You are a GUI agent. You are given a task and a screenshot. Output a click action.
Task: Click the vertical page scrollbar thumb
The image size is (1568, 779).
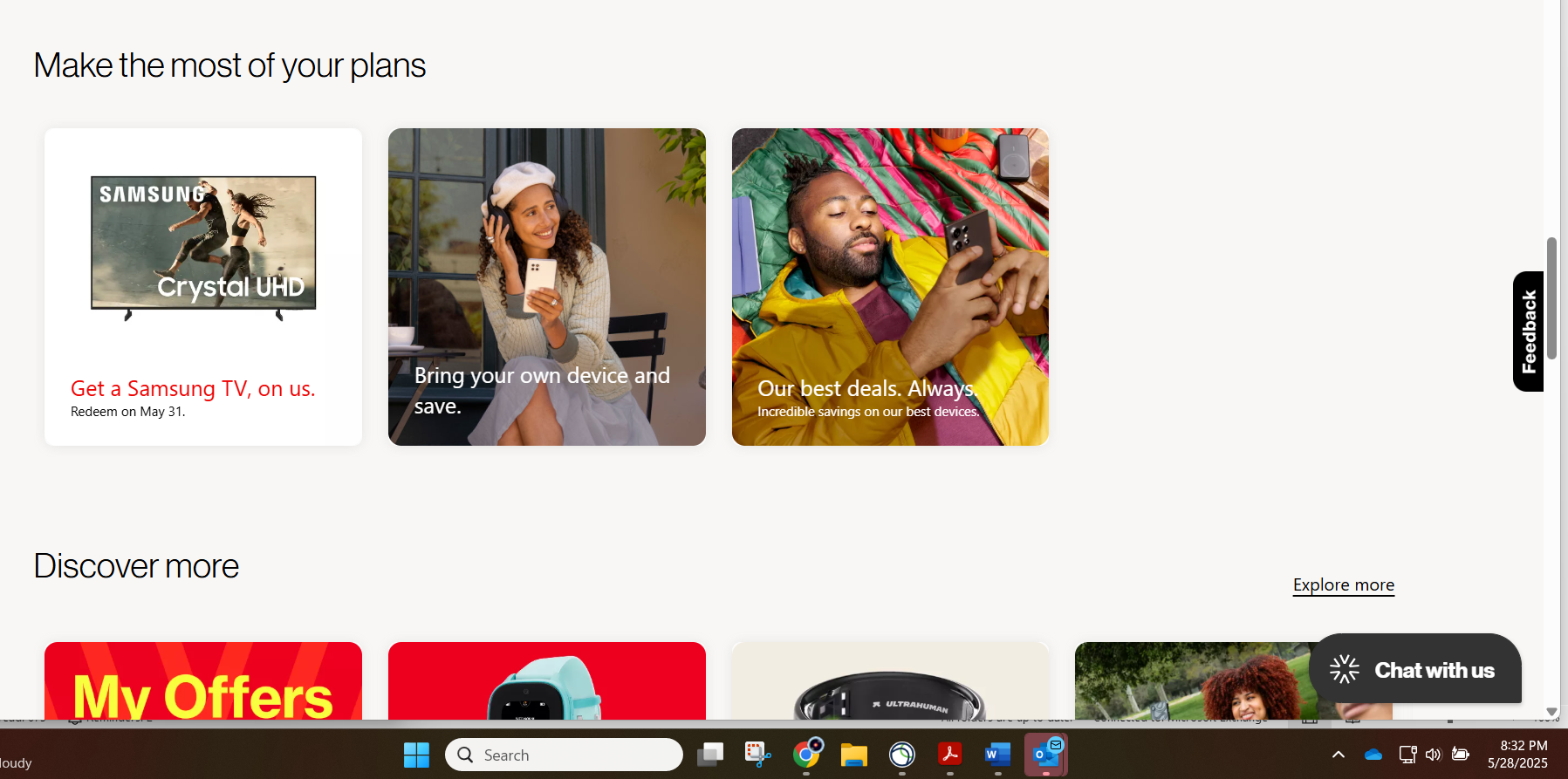tap(1551, 298)
